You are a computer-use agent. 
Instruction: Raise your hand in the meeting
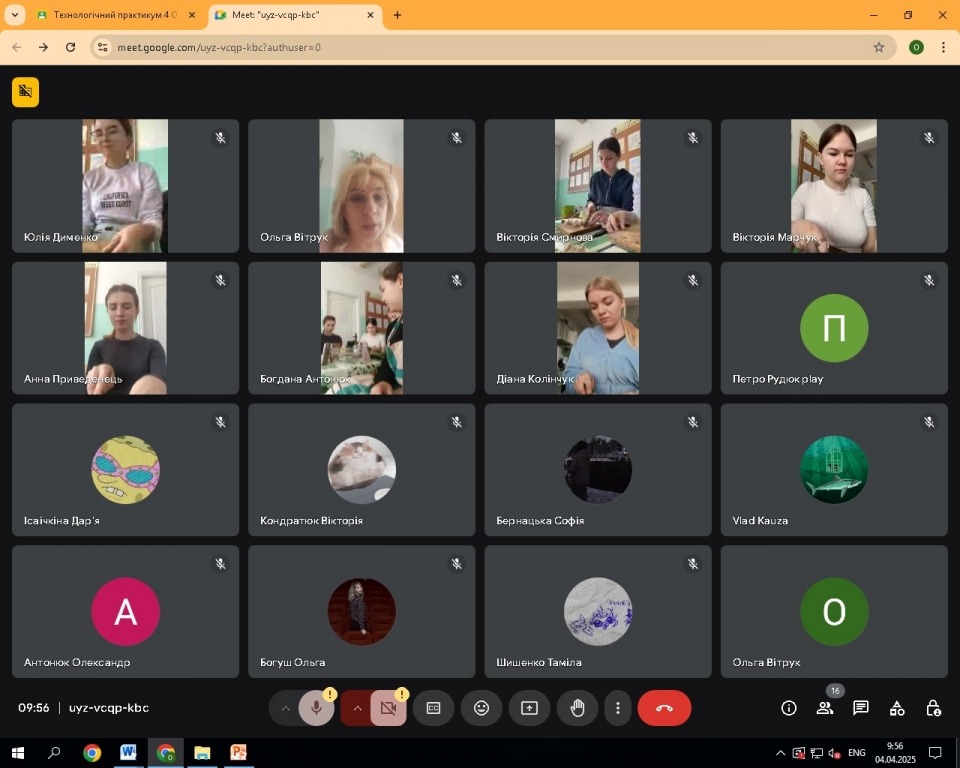[x=577, y=708]
